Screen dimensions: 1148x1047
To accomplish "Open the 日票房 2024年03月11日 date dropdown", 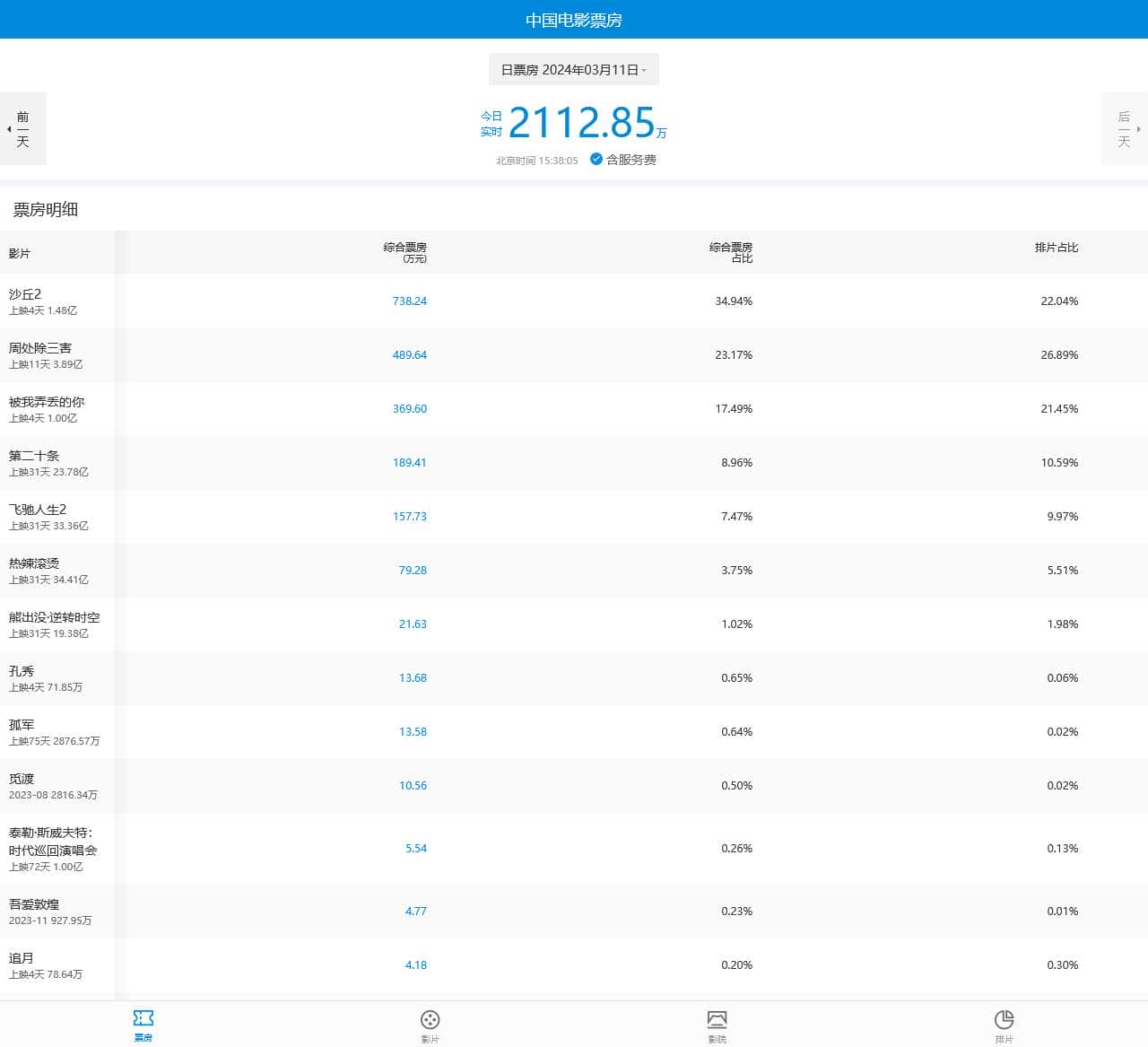I will click(574, 70).
